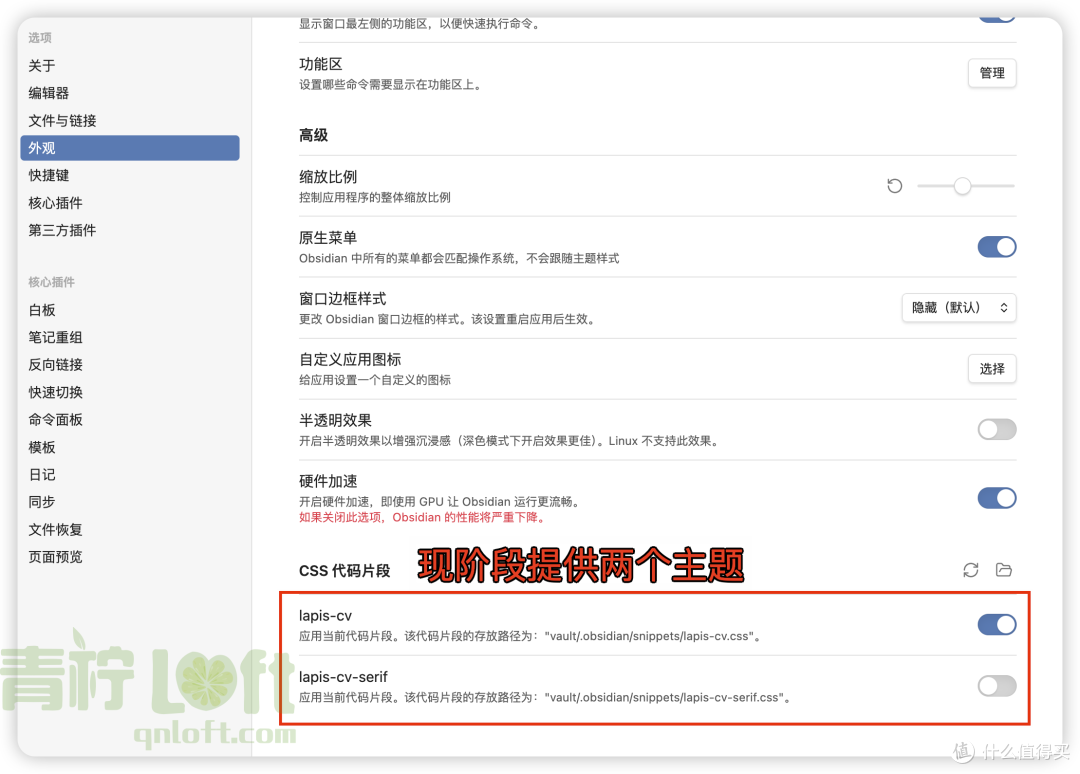Enable the translucent window effect
The image size is (1080, 774).
coord(997,430)
